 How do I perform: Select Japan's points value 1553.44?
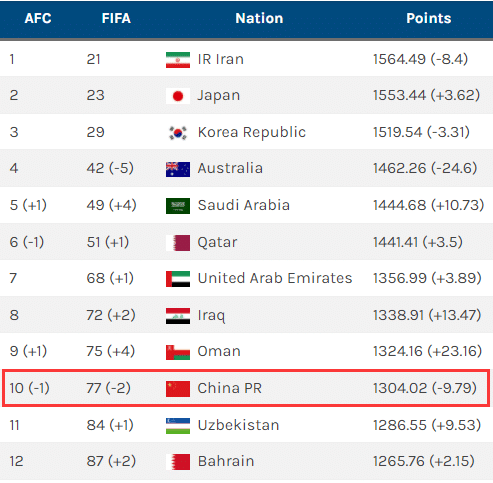(399, 95)
